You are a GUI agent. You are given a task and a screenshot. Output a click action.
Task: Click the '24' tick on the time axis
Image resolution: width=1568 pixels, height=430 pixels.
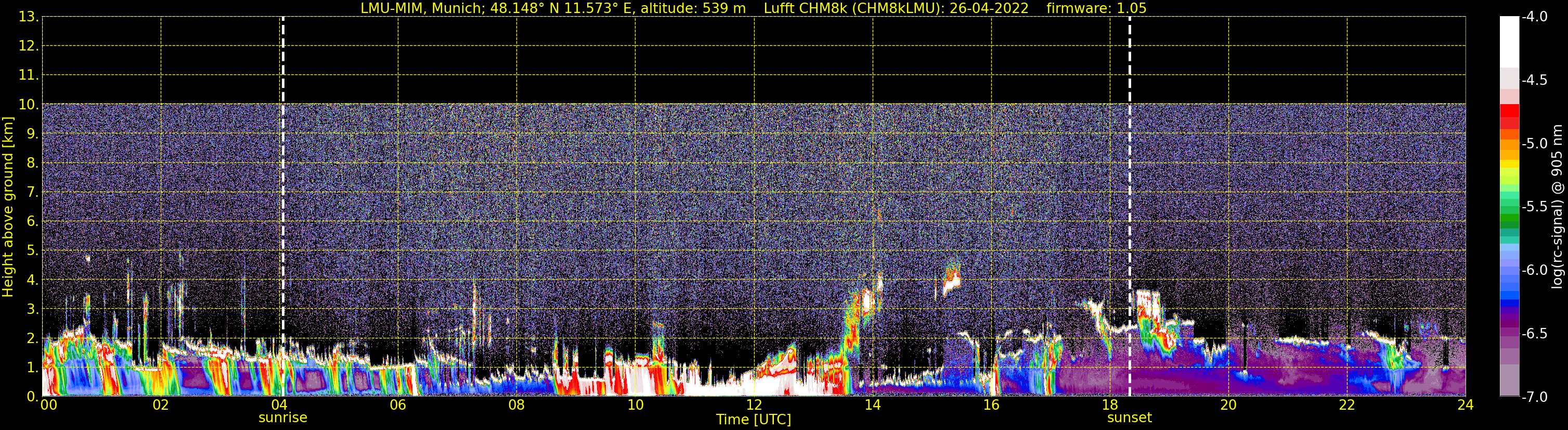[x=1465, y=405]
